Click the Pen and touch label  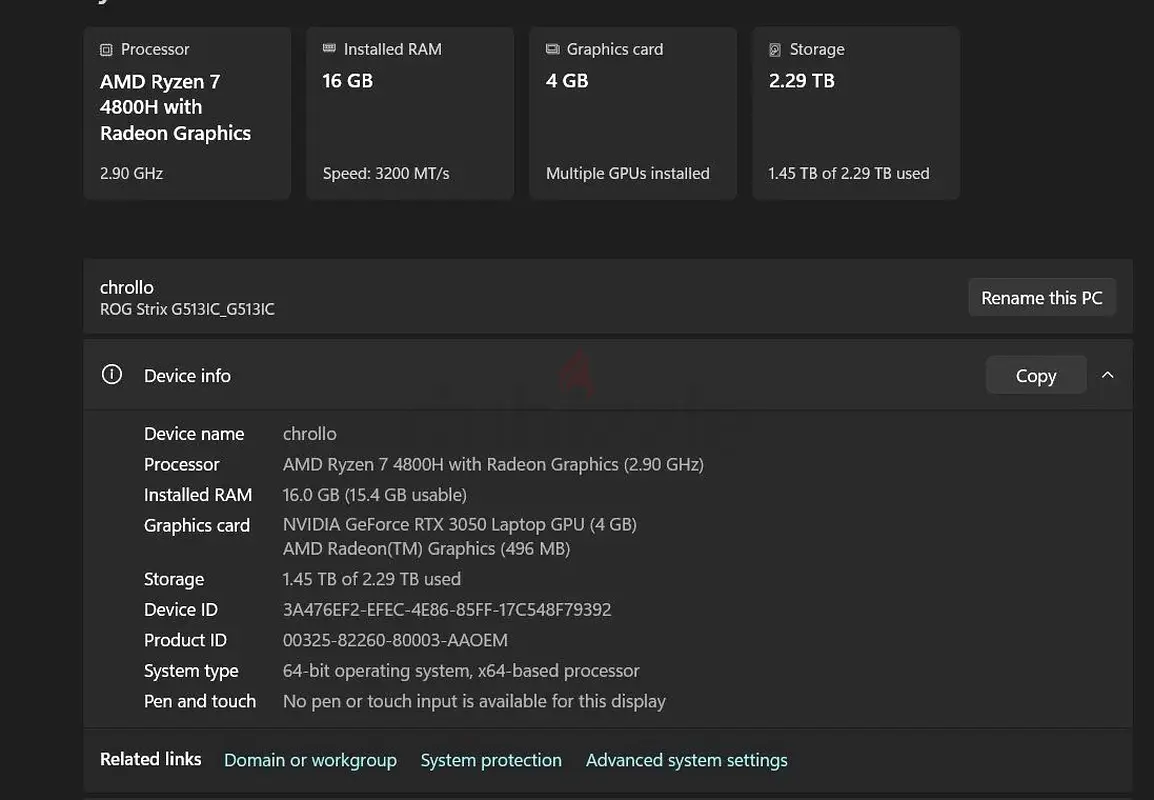[x=200, y=701]
